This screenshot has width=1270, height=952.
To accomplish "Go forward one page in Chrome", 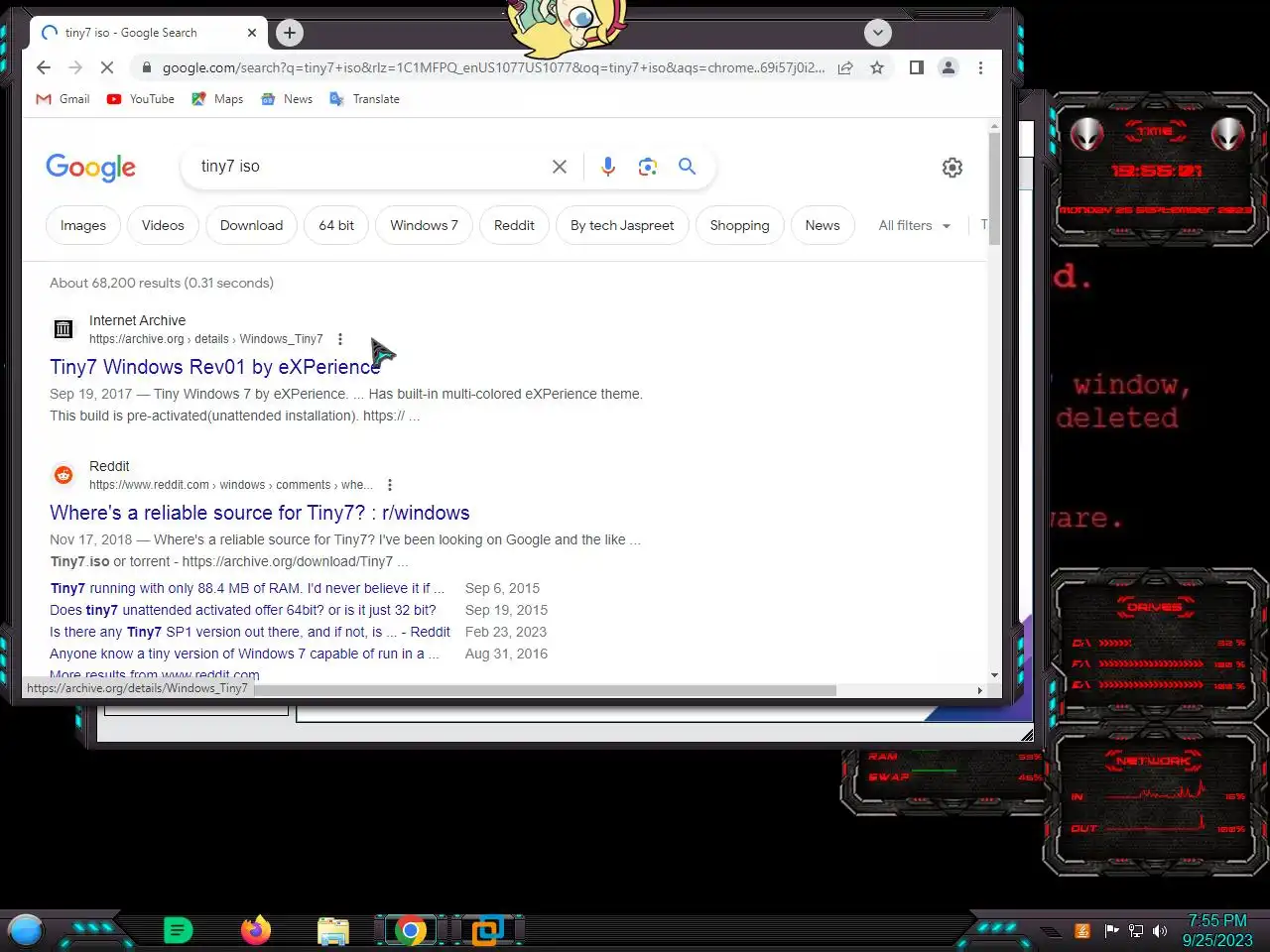I will click(x=75, y=67).
